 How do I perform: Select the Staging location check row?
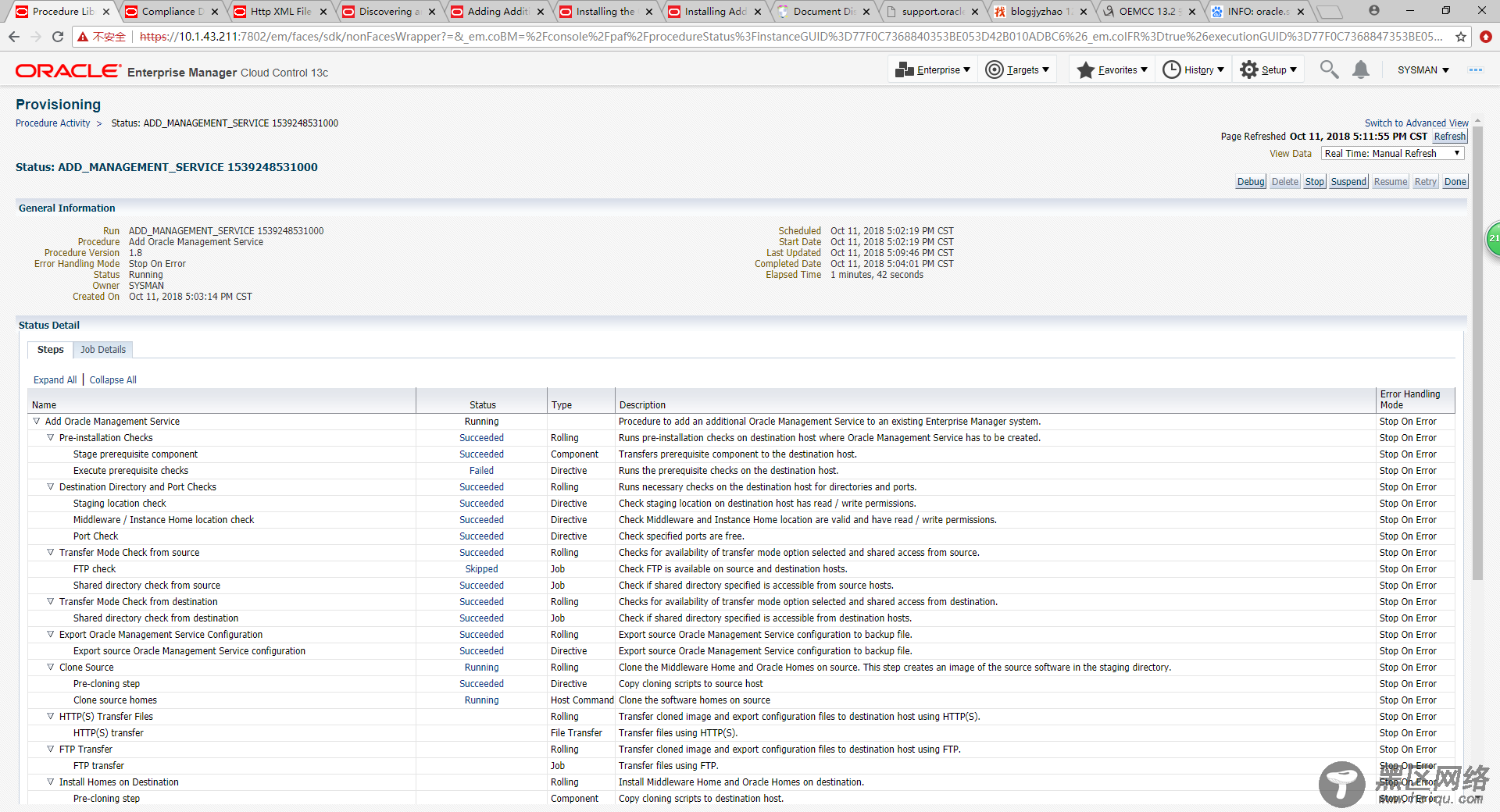pyautogui.click(x=741, y=504)
